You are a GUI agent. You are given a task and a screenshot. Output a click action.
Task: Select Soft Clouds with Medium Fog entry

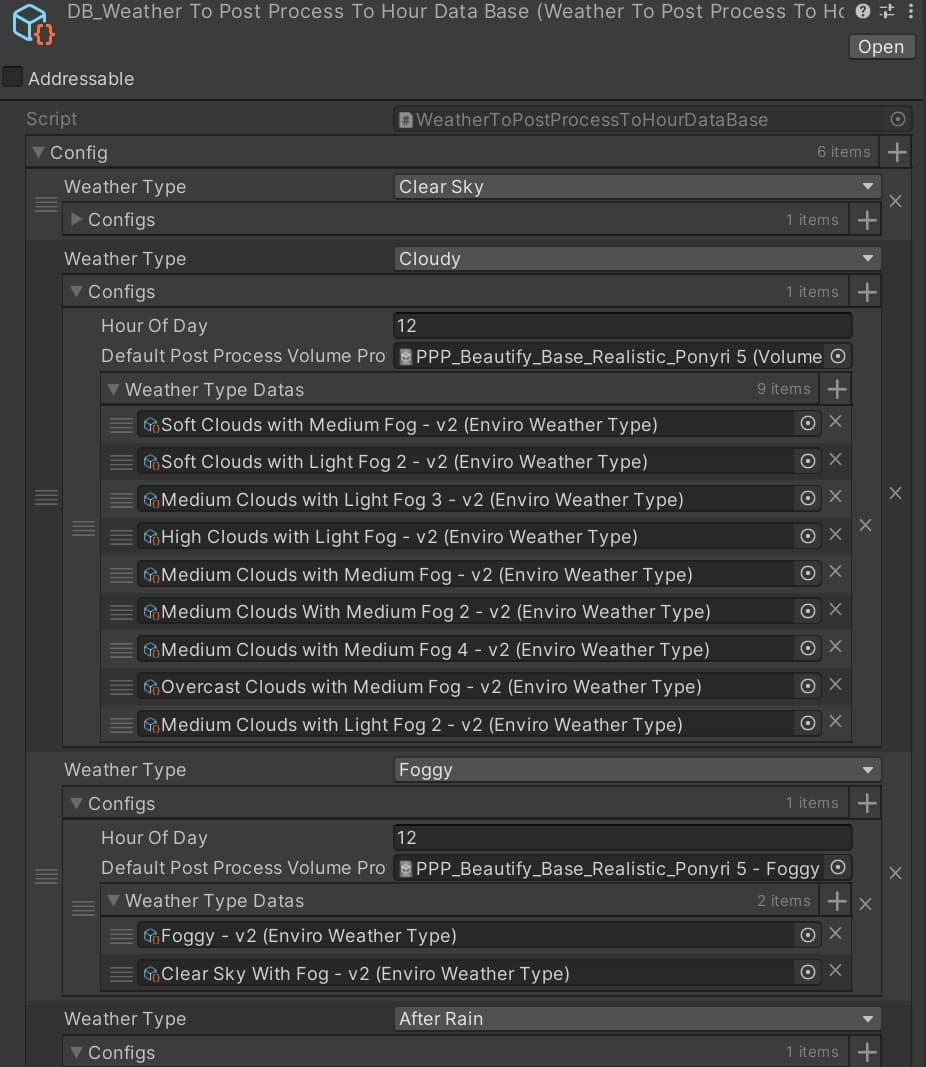point(465,424)
